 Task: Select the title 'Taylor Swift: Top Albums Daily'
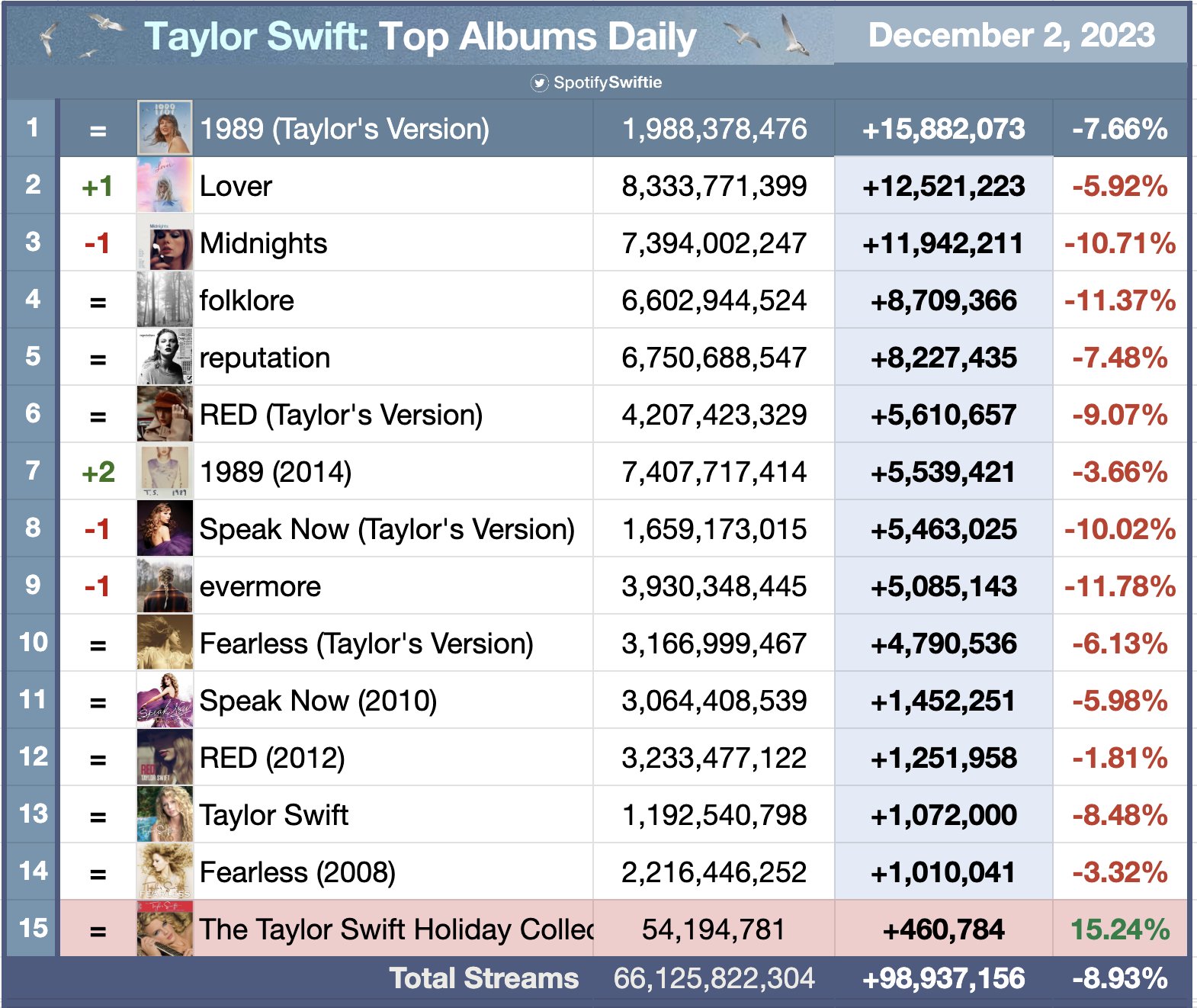[420, 37]
